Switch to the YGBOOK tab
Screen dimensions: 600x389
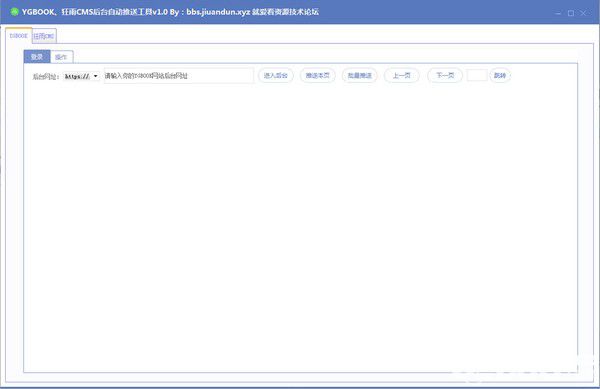[19, 36]
